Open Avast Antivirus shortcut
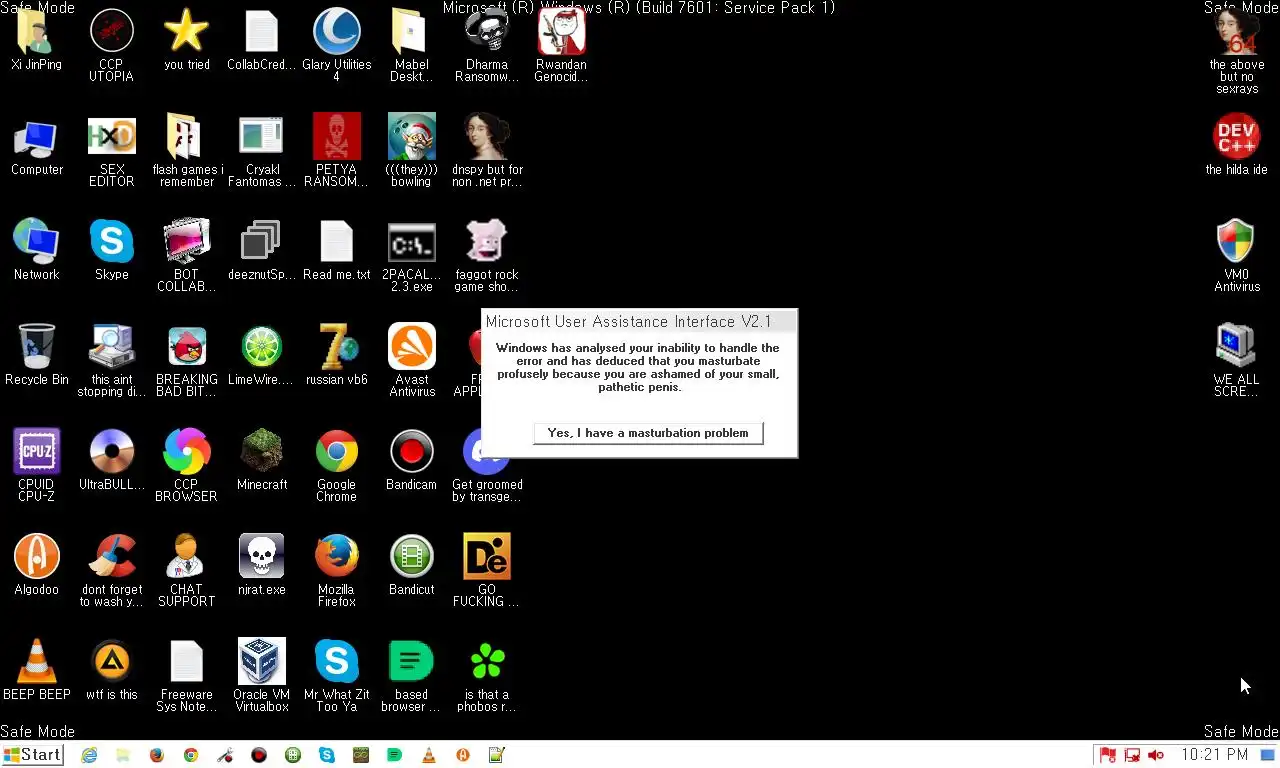Viewport: 1280px width, 768px height. click(411, 359)
